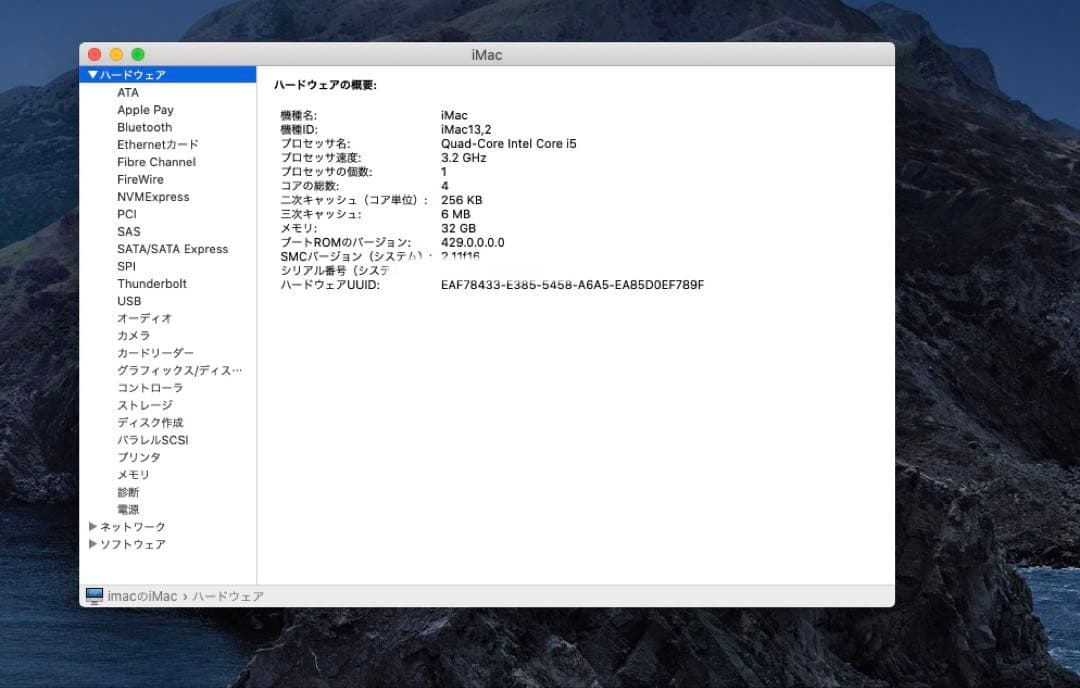
Task: Expand the ソフトウェア section
Action: pos(92,544)
